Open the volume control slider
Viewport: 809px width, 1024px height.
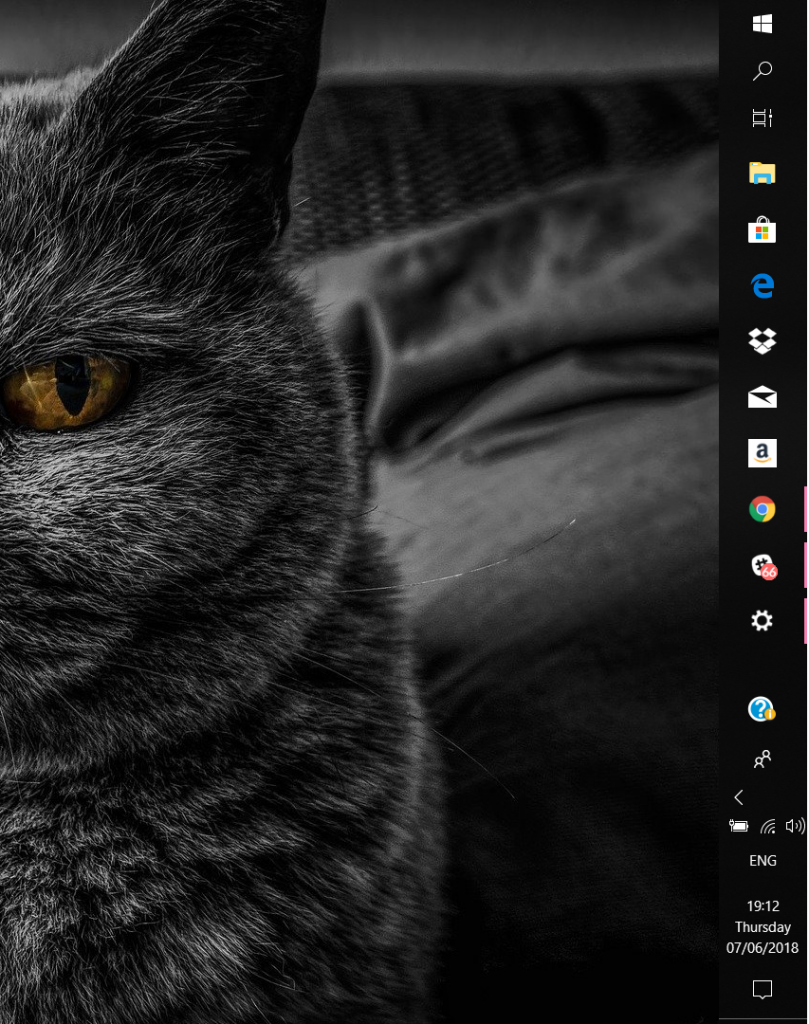(x=793, y=825)
